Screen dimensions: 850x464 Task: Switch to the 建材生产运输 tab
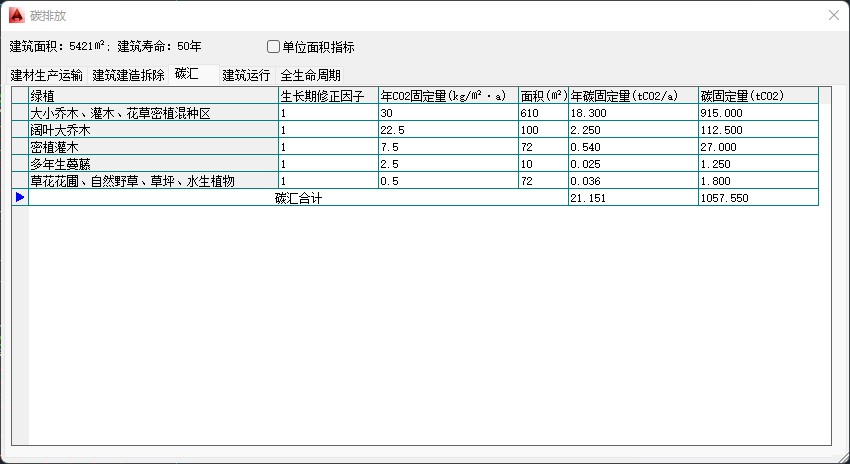[47, 75]
